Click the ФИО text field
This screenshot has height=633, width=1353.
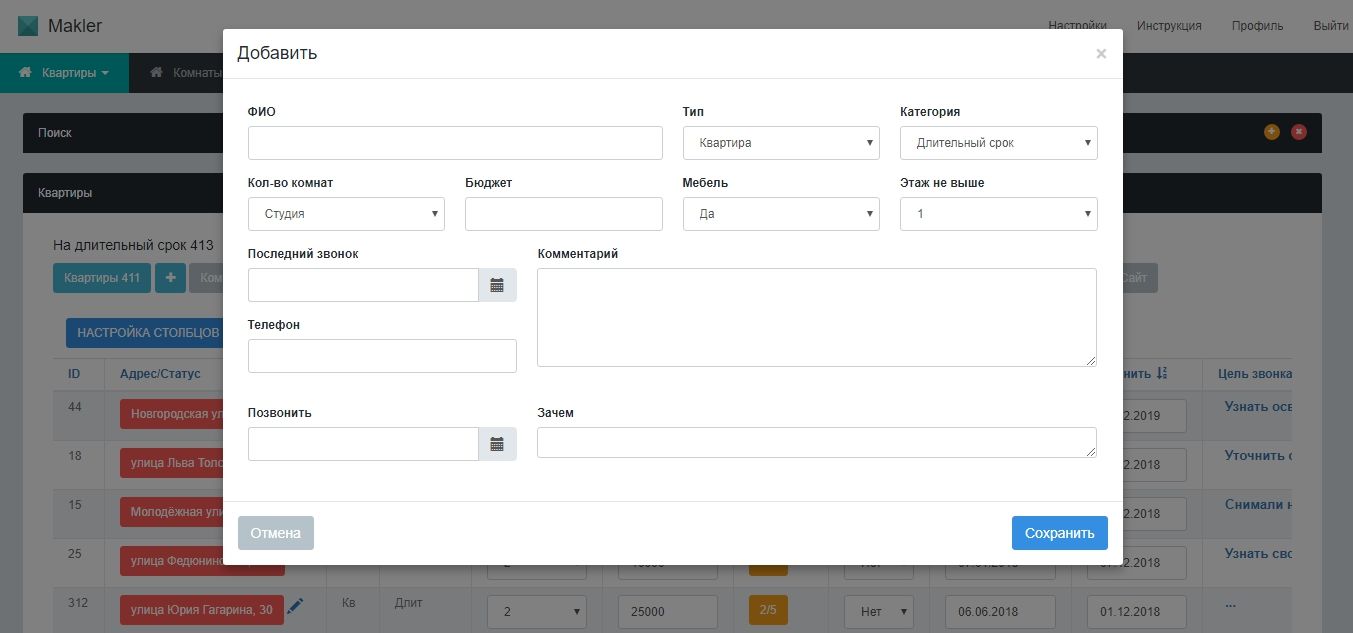point(455,143)
